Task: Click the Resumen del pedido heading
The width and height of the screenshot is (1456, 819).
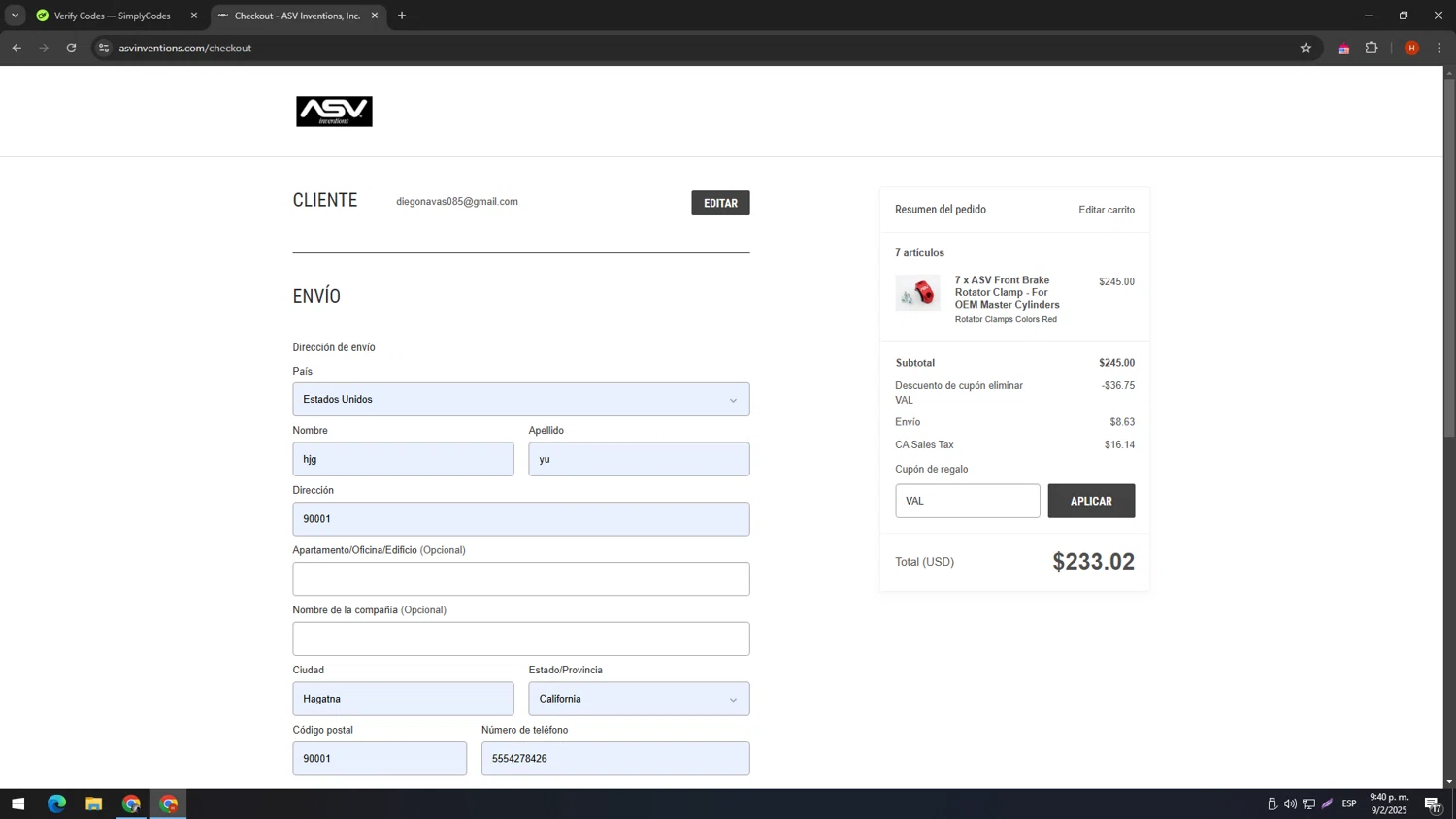Action: [941, 210]
